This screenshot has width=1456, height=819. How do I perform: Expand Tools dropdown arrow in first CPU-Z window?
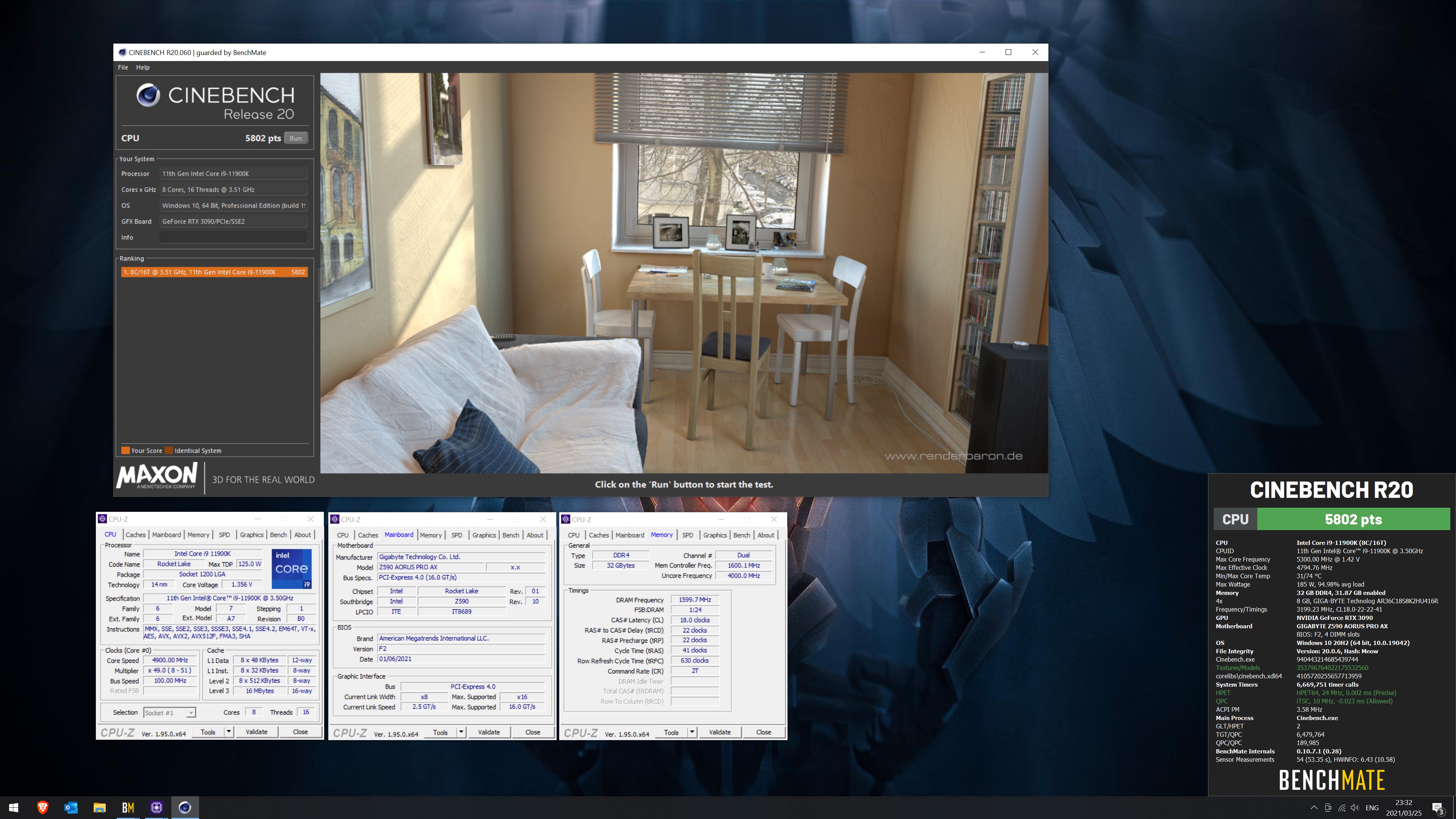click(228, 732)
